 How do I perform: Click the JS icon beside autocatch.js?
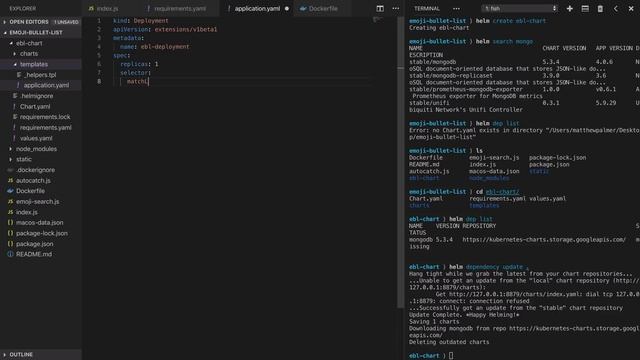point(10,180)
